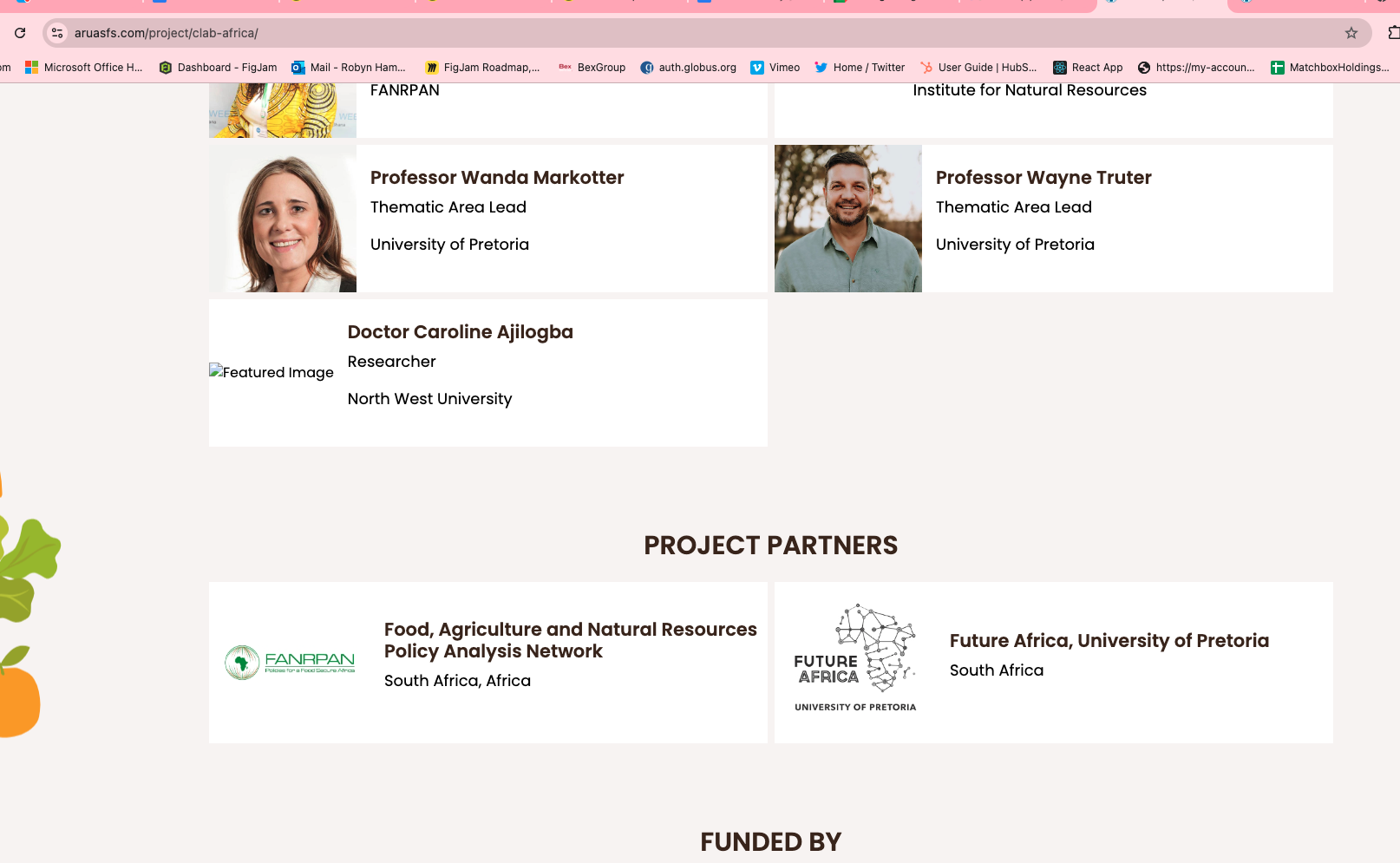1400x863 pixels.
Task: Open the Vimeo bookmark
Action: [x=775, y=68]
